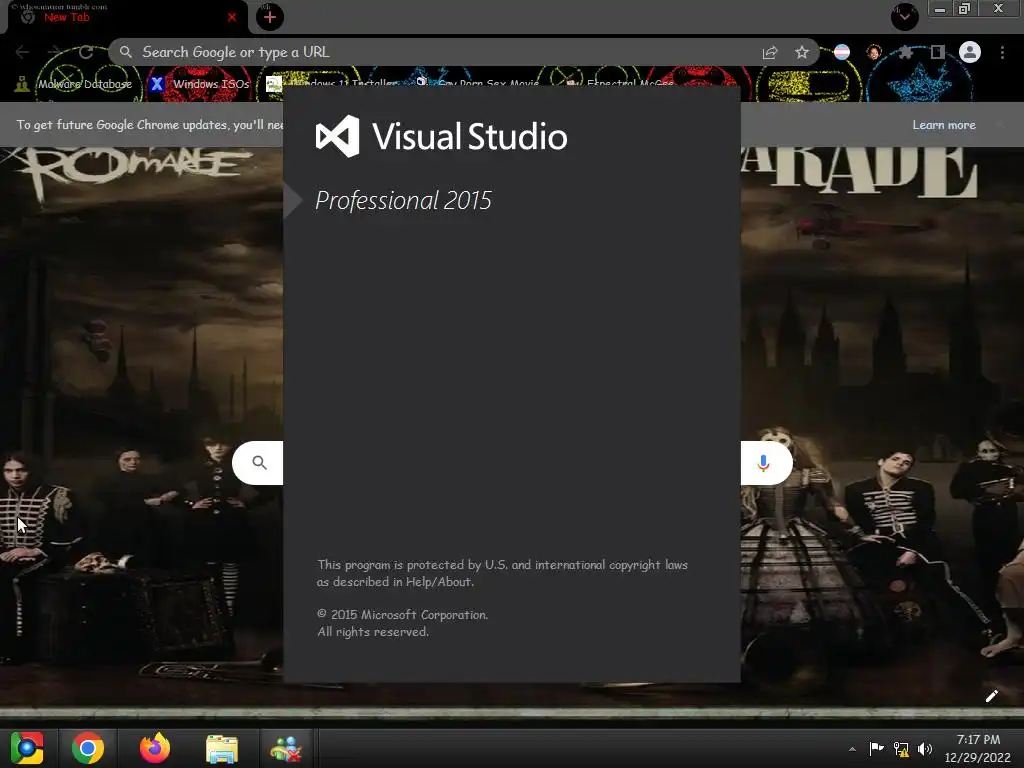The width and height of the screenshot is (1024, 768).
Task: Click the Chrome back arrow
Action: (x=22, y=52)
